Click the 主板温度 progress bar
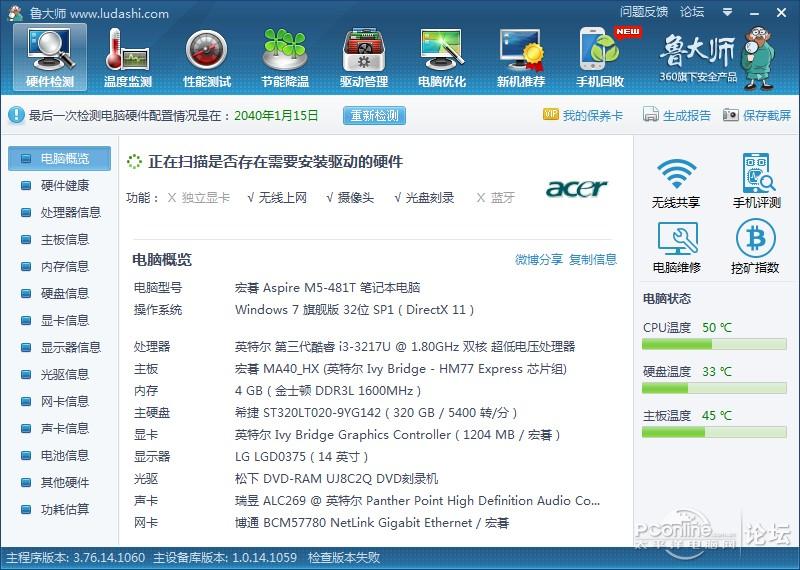The image size is (800, 570). pos(714,433)
